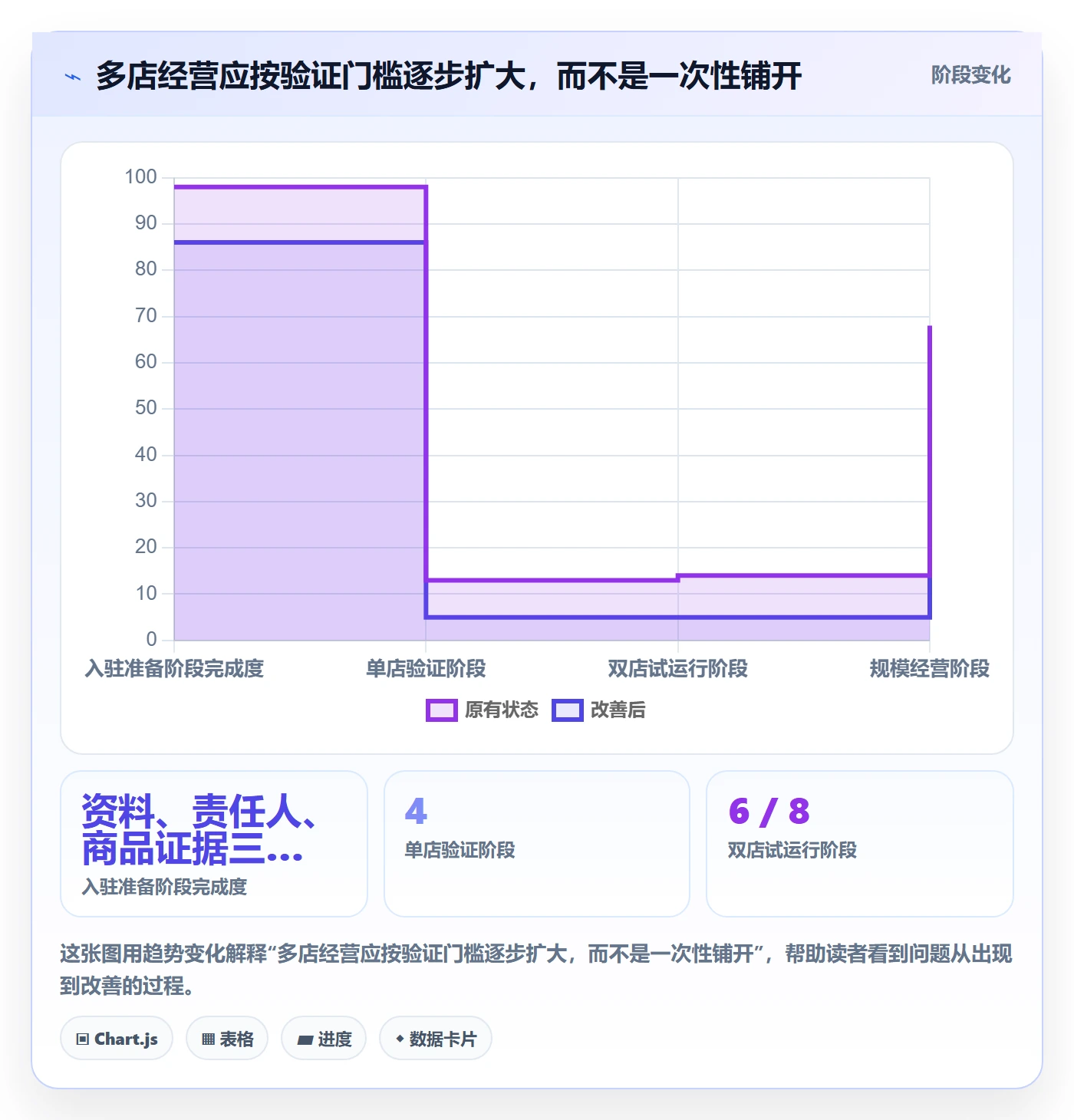
Task: Select the 数据卡片 tag pill
Action: point(436,1039)
